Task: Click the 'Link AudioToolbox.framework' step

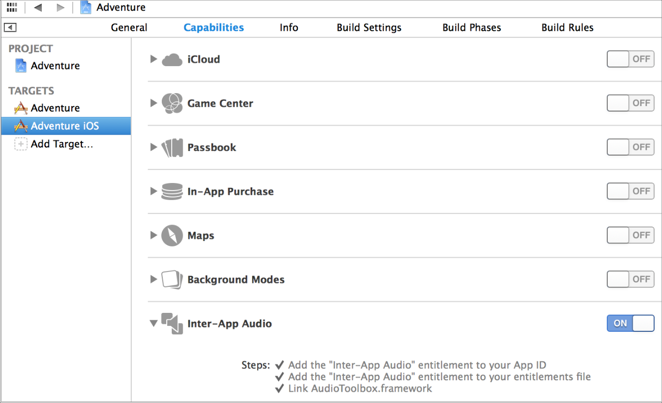Action: (x=360, y=389)
